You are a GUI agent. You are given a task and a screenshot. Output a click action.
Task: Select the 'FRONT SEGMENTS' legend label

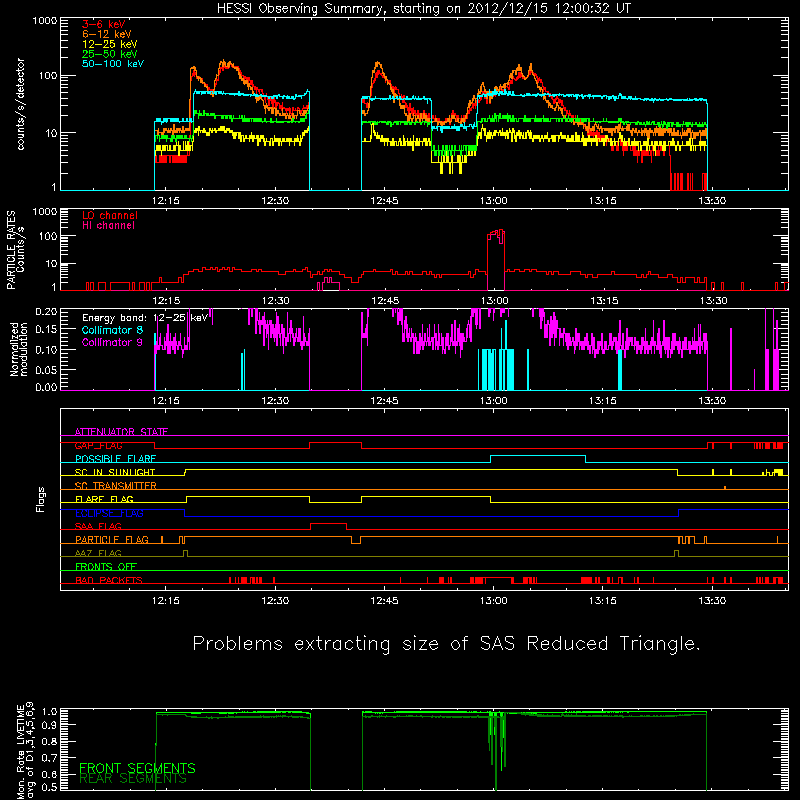click(x=137, y=768)
